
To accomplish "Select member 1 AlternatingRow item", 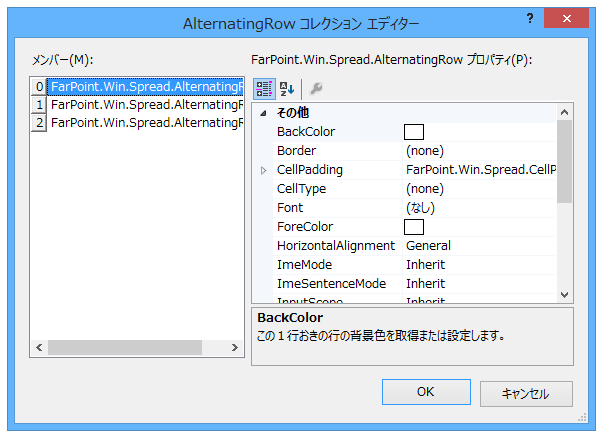I will point(145,104).
